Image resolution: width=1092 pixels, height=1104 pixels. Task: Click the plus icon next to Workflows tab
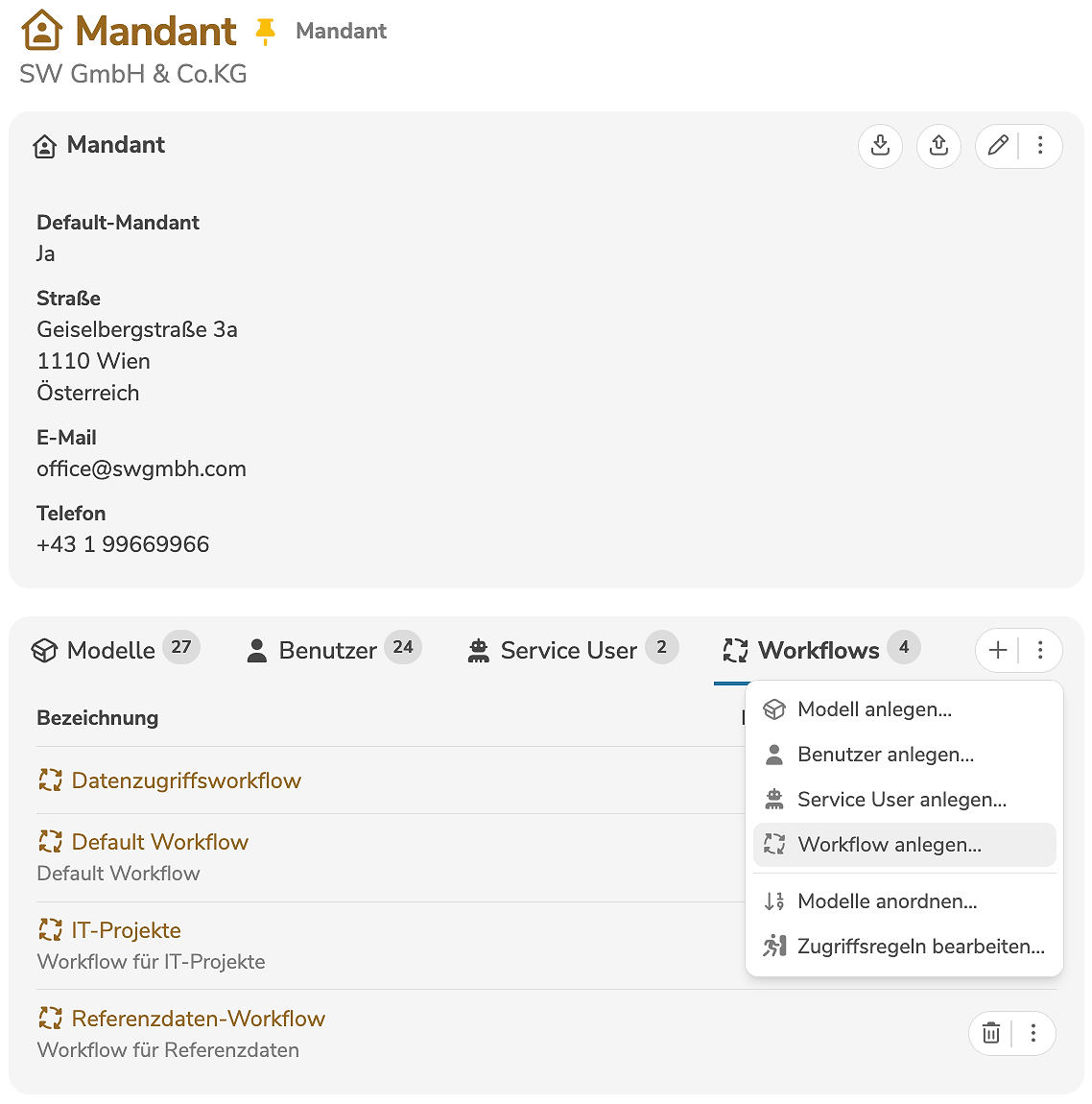pos(998,650)
